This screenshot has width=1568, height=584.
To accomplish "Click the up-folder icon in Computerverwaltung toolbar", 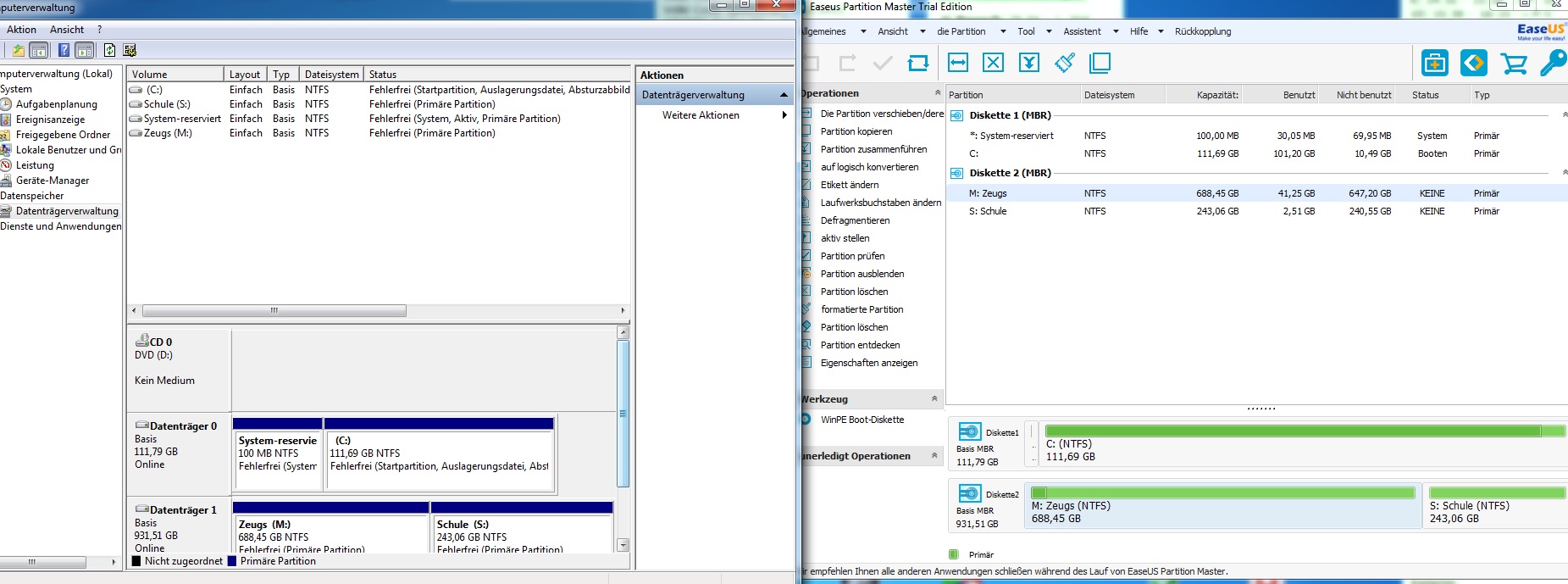I will [x=18, y=51].
